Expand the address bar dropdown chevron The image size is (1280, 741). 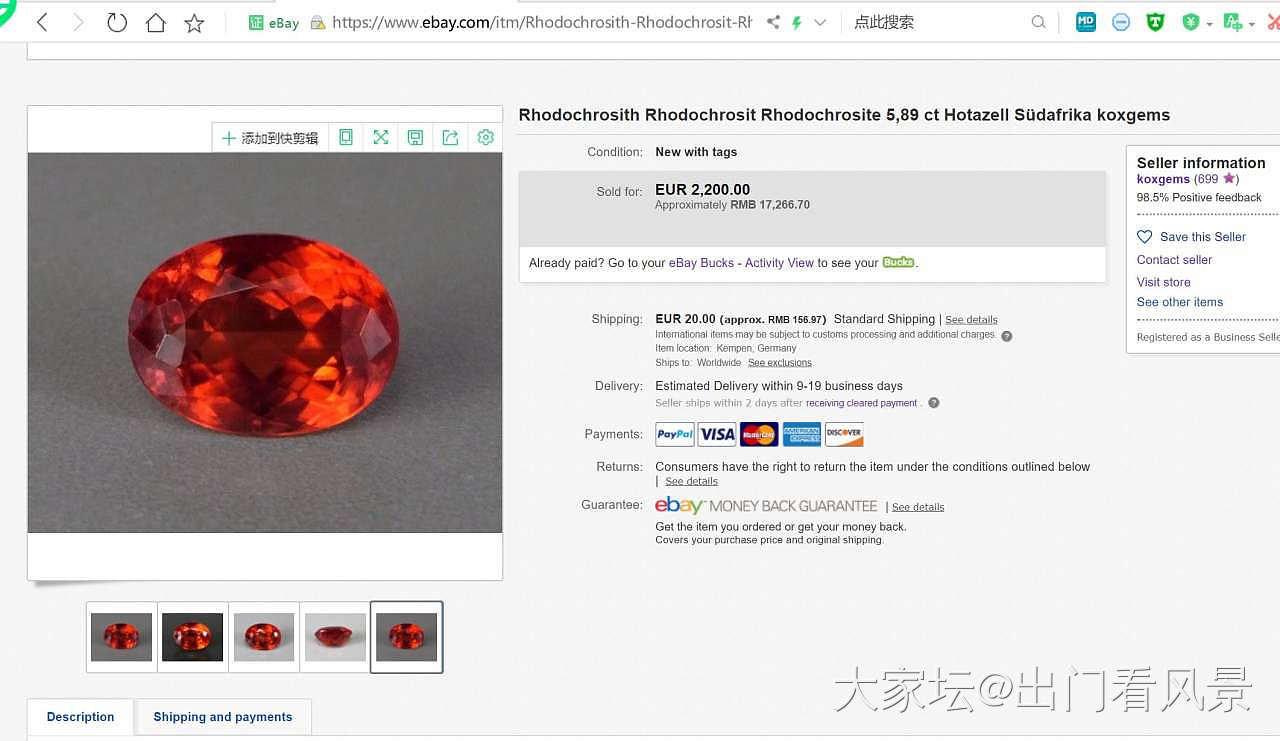pyautogui.click(x=820, y=22)
